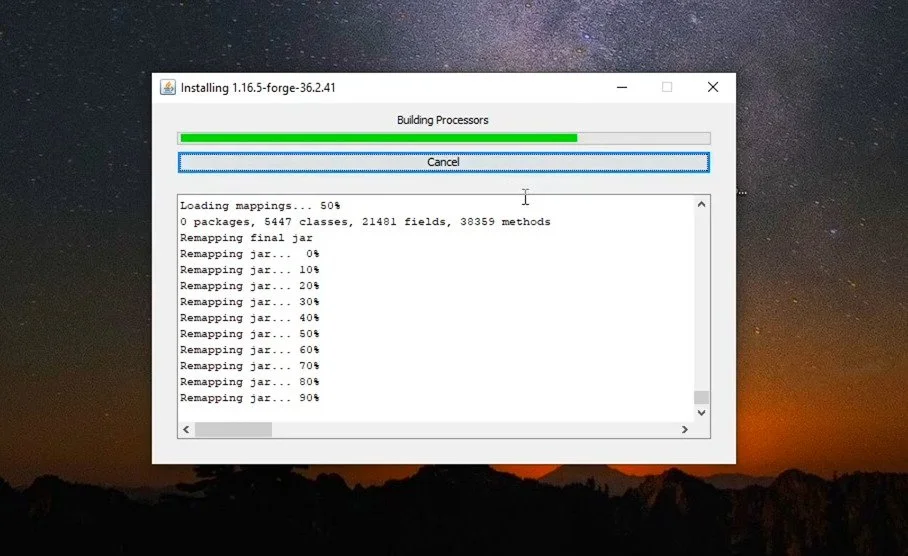Click the 'Remapping jar... 80%' line
Viewport: 908px width, 556px height.
point(250,382)
